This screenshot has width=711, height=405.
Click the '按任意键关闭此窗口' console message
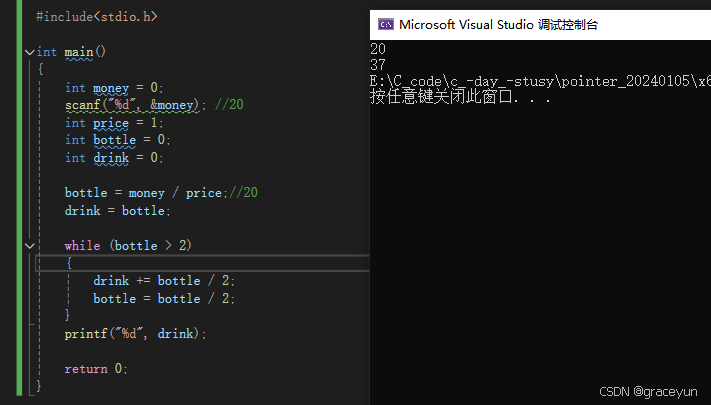(x=460, y=97)
